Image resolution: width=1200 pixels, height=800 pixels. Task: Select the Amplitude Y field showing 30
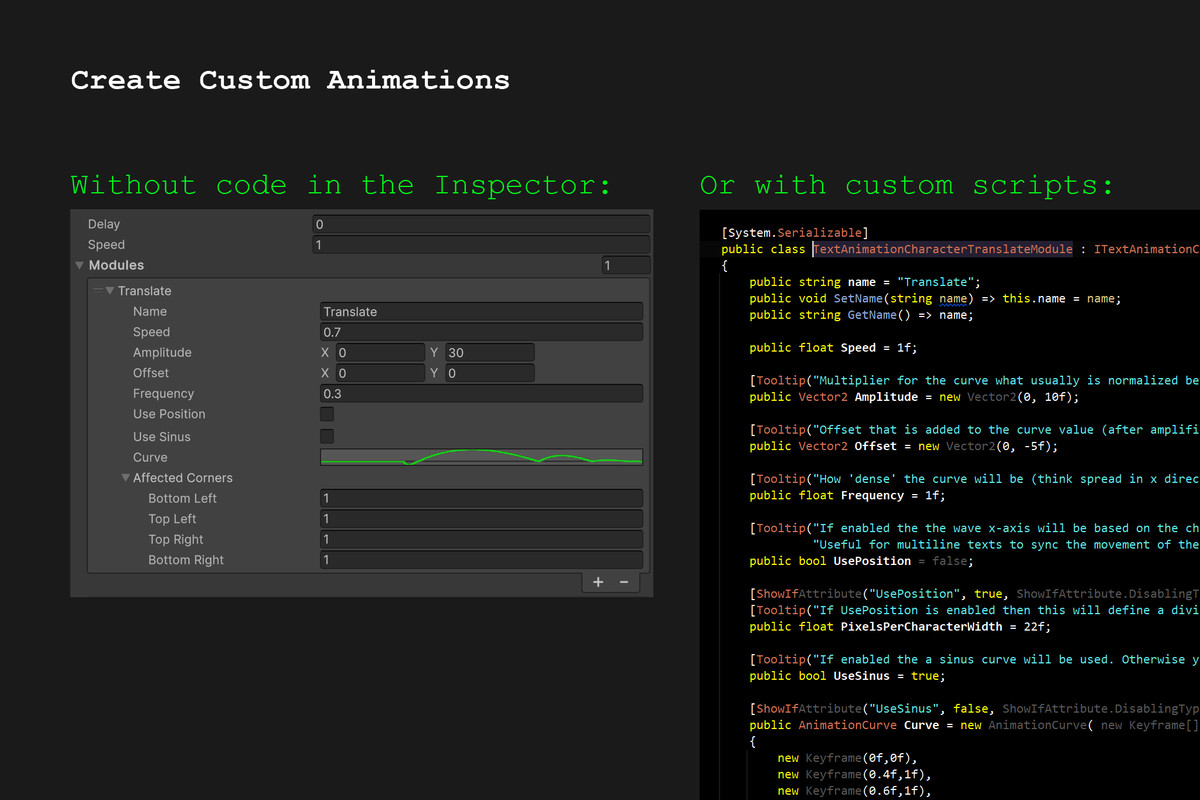489,353
